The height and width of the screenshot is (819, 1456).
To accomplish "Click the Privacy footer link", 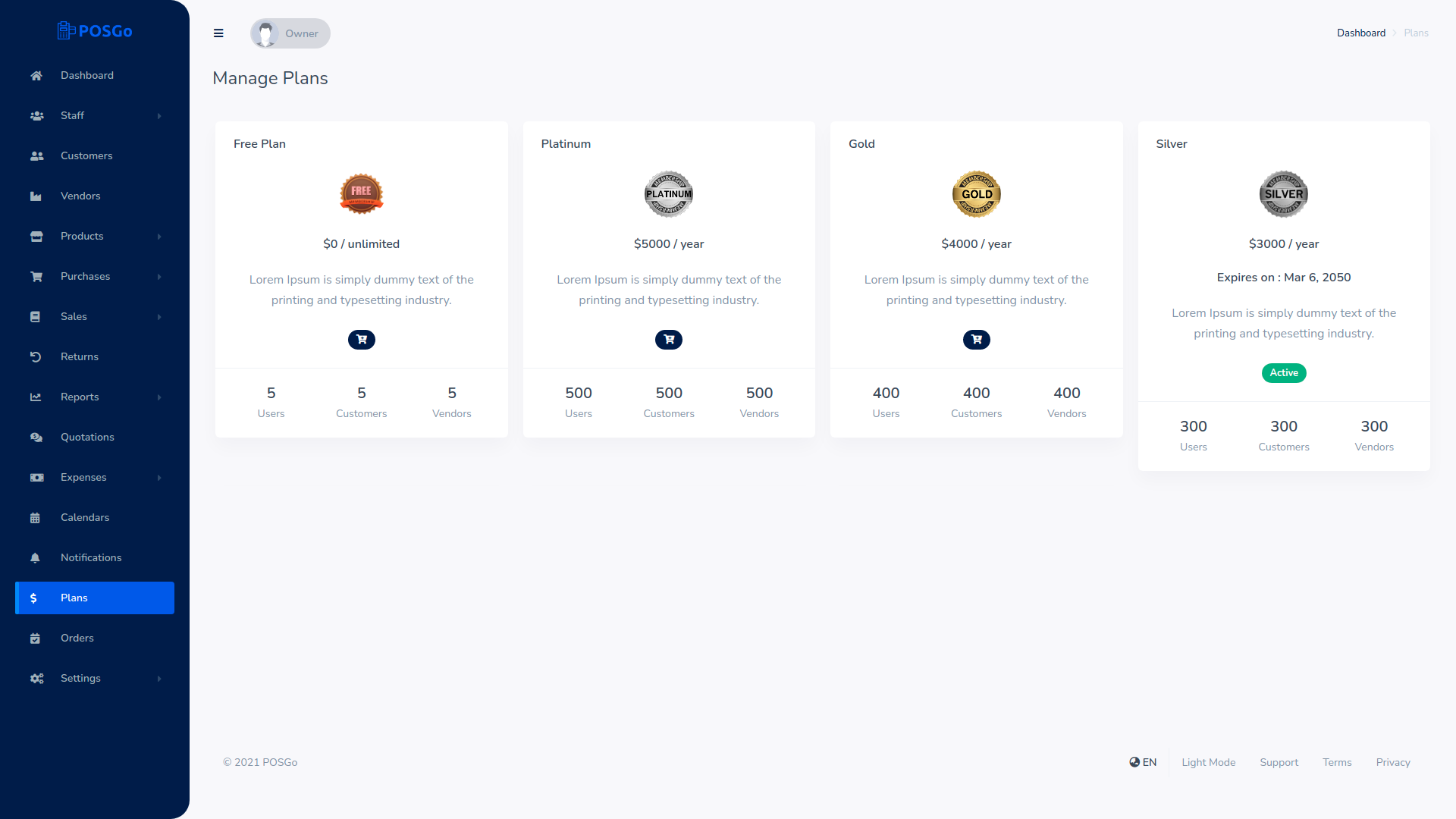I will (x=1394, y=762).
